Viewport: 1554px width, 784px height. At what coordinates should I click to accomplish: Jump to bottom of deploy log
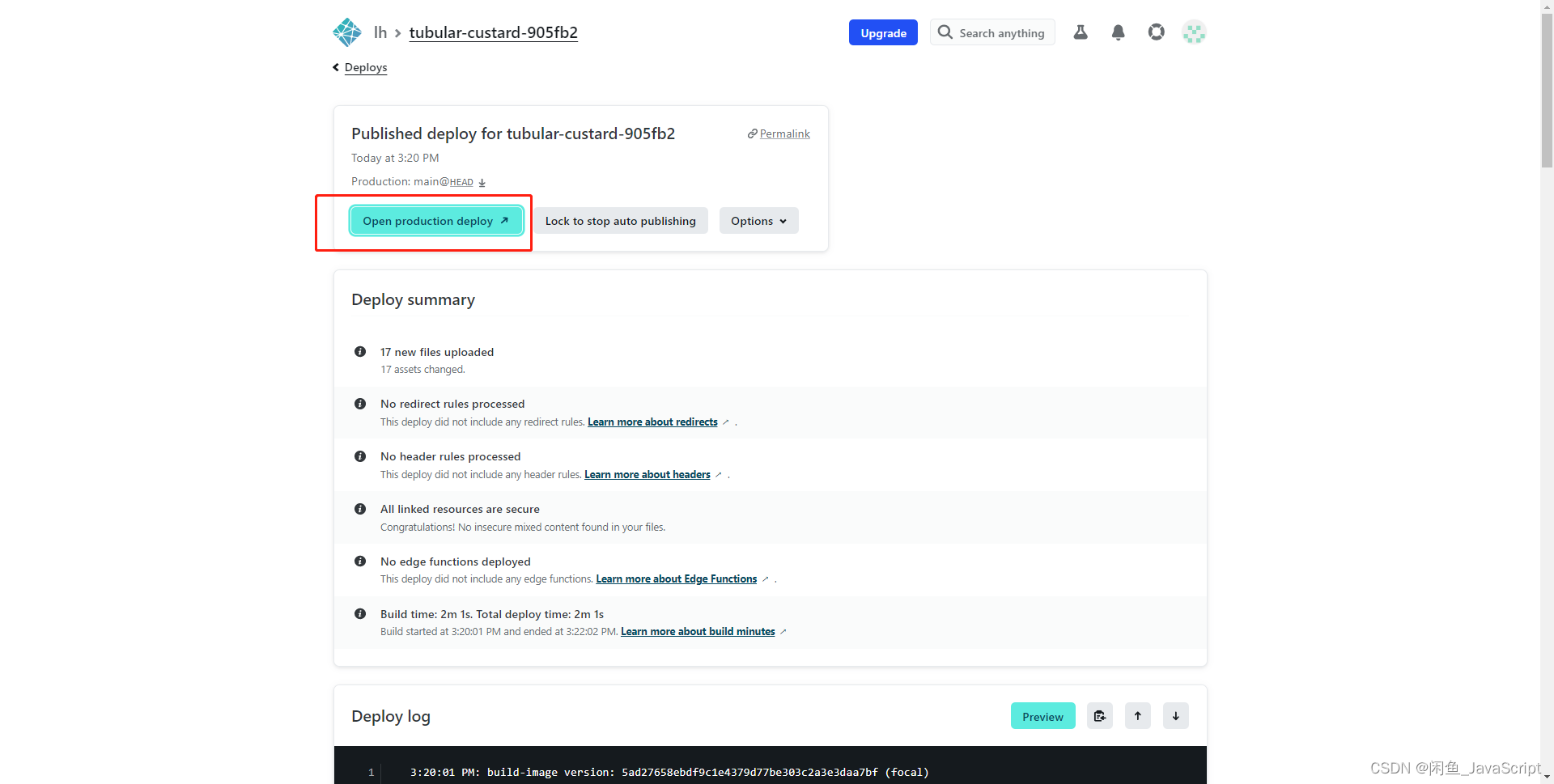[x=1176, y=716]
